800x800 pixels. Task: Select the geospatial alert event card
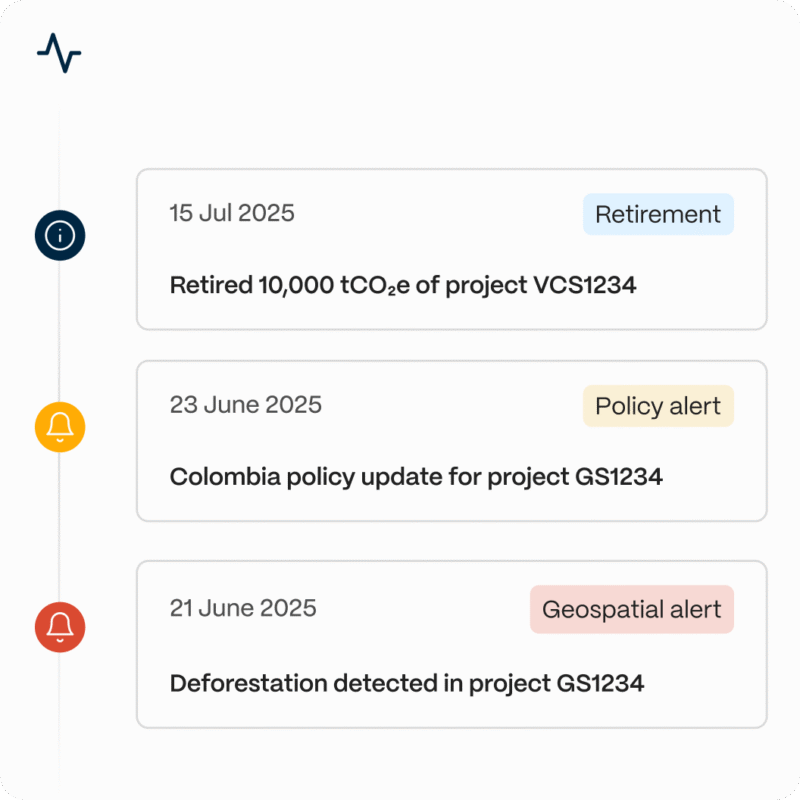tap(452, 644)
